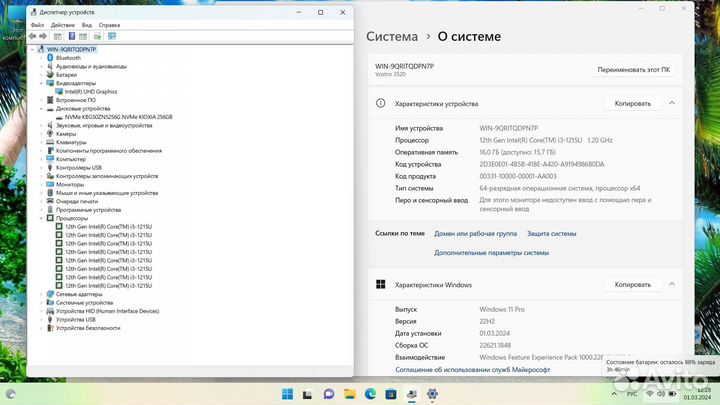Collapse the Характеристики устройства section chevron
720x405 pixels.
tap(672, 103)
